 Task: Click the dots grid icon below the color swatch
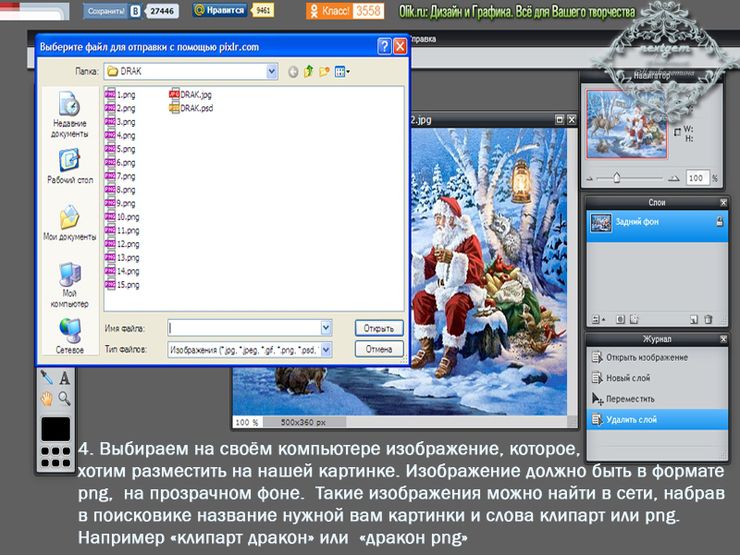55,457
